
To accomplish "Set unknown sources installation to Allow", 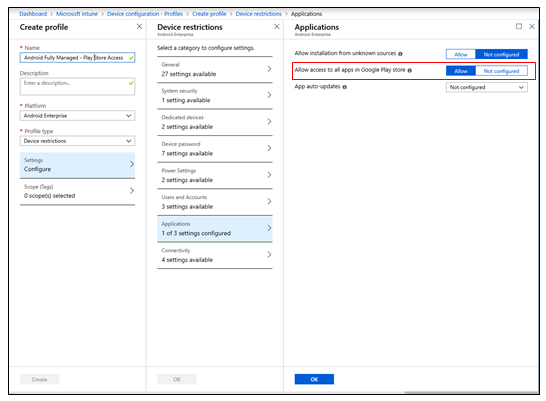I will (x=461, y=54).
